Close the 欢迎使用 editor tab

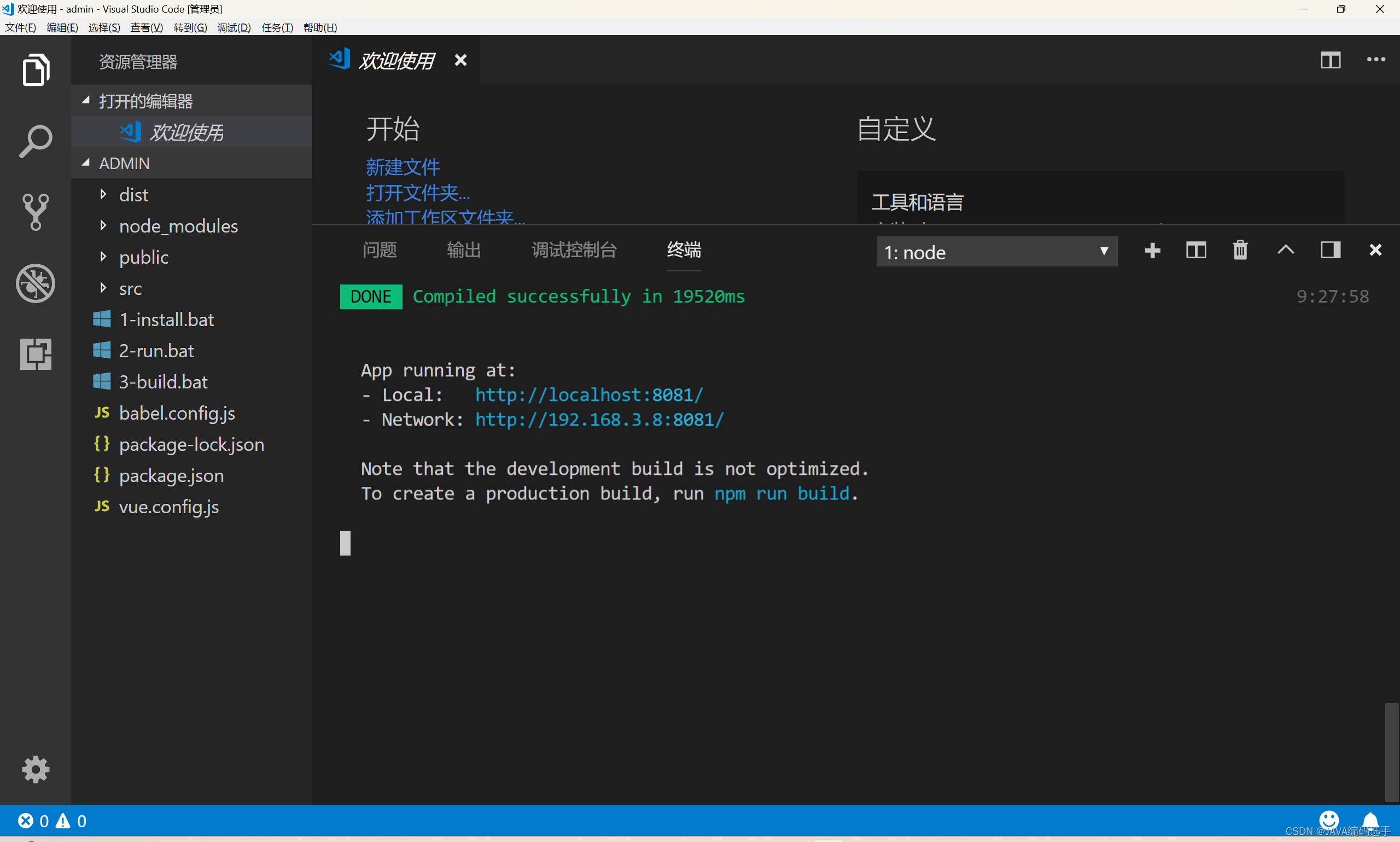(460, 60)
